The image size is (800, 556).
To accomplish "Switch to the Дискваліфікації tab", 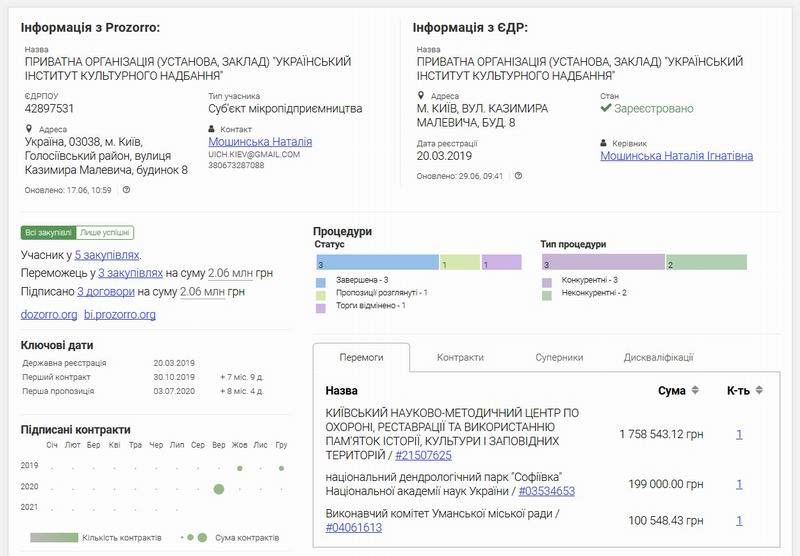I will click(658, 358).
